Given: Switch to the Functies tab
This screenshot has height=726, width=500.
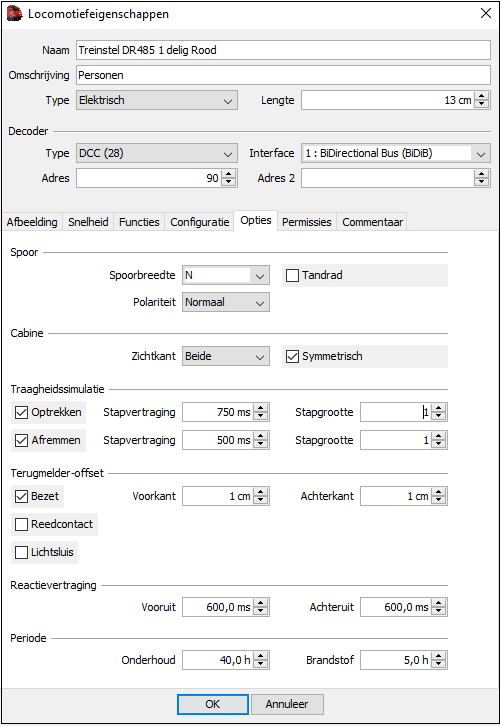Looking at the screenshot, I should point(139,222).
